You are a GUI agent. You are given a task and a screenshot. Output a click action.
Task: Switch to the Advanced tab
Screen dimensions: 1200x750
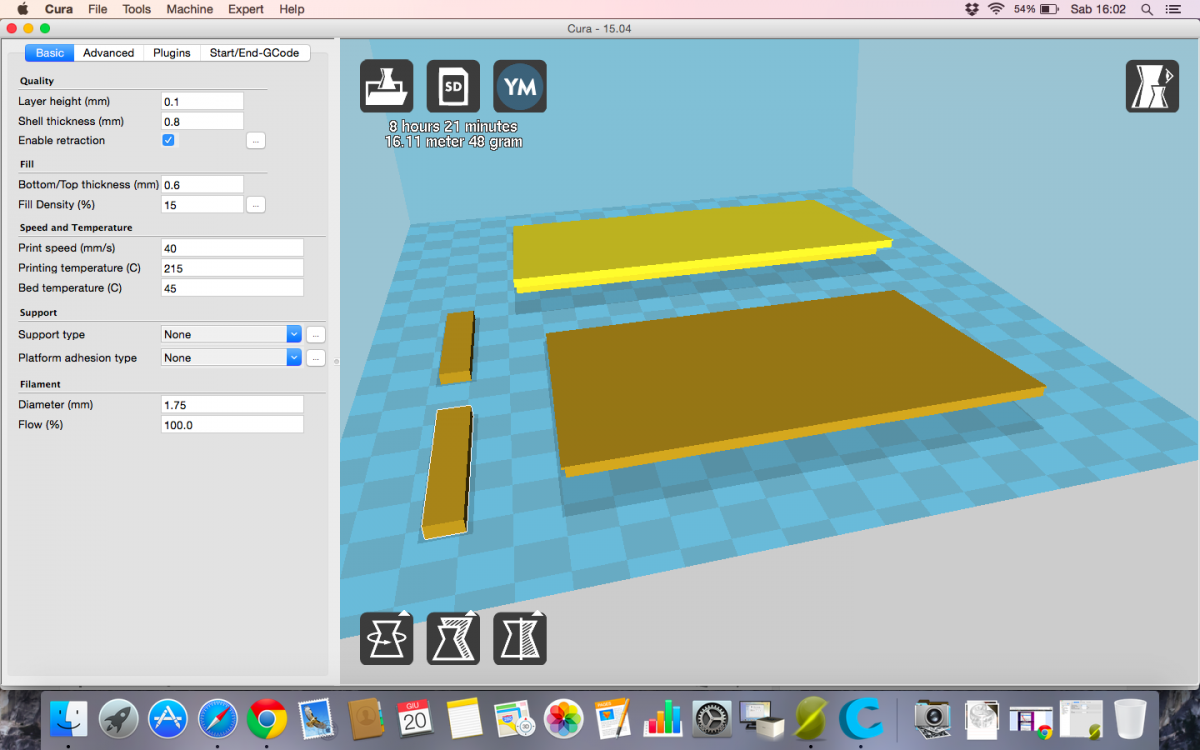(108, 53)
